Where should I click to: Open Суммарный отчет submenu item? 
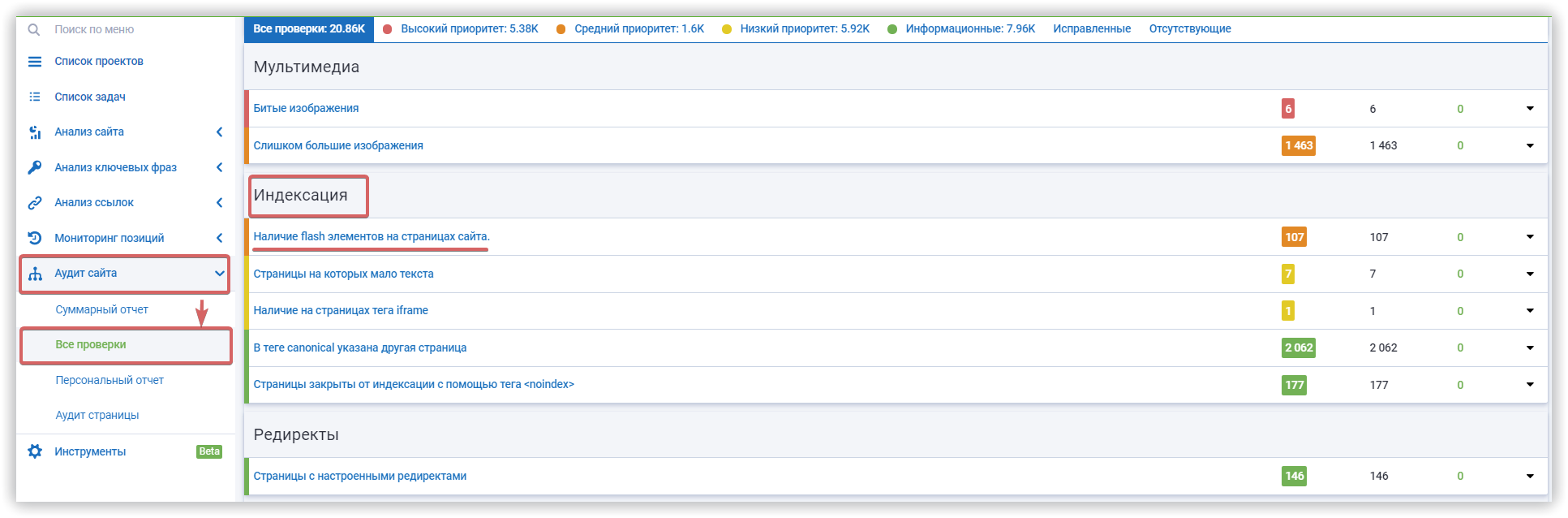tap(102, 309)
